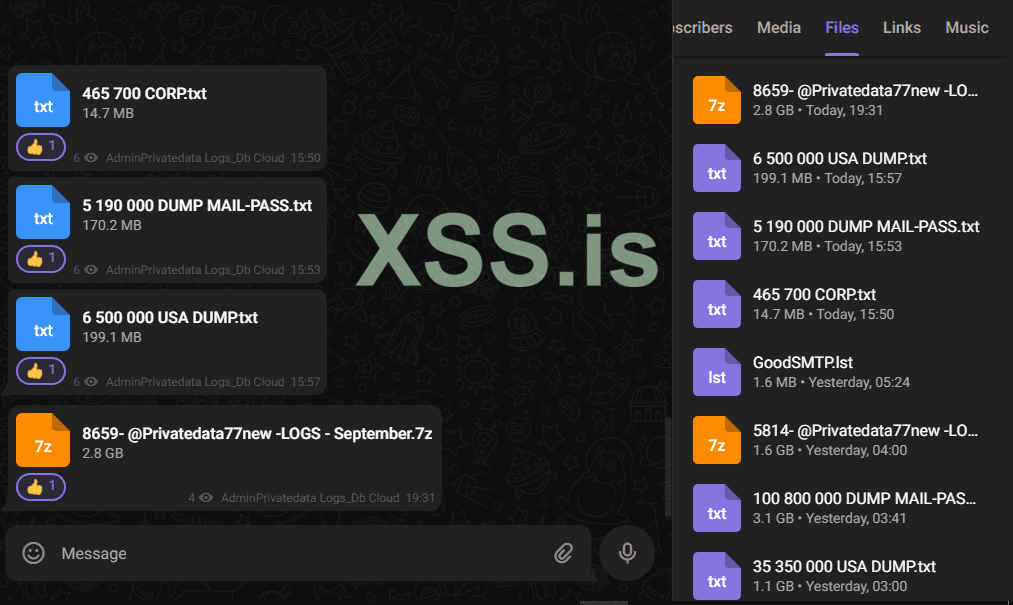Click 5 190 000 DUMP MAIL-PASS.txt name in Files list
The height and width of the screenshot is (605, 1013).
(x=866, y=226)
